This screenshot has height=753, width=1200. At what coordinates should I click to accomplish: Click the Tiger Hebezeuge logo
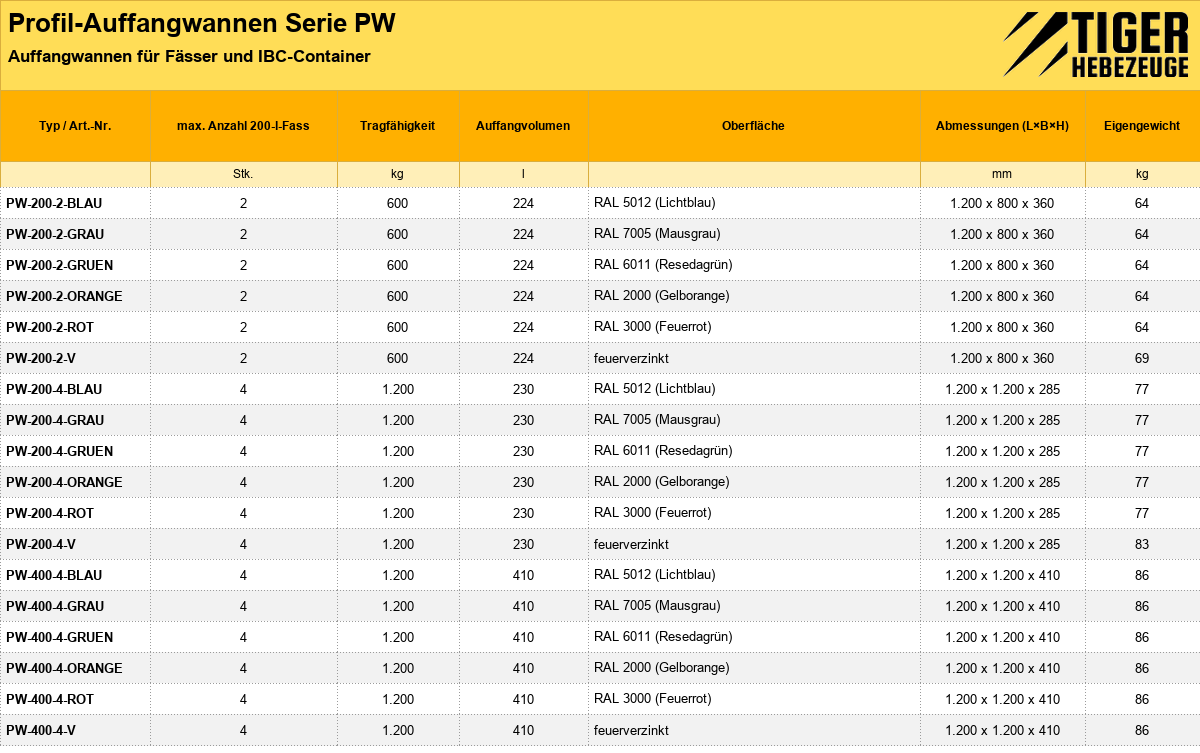1096,45
